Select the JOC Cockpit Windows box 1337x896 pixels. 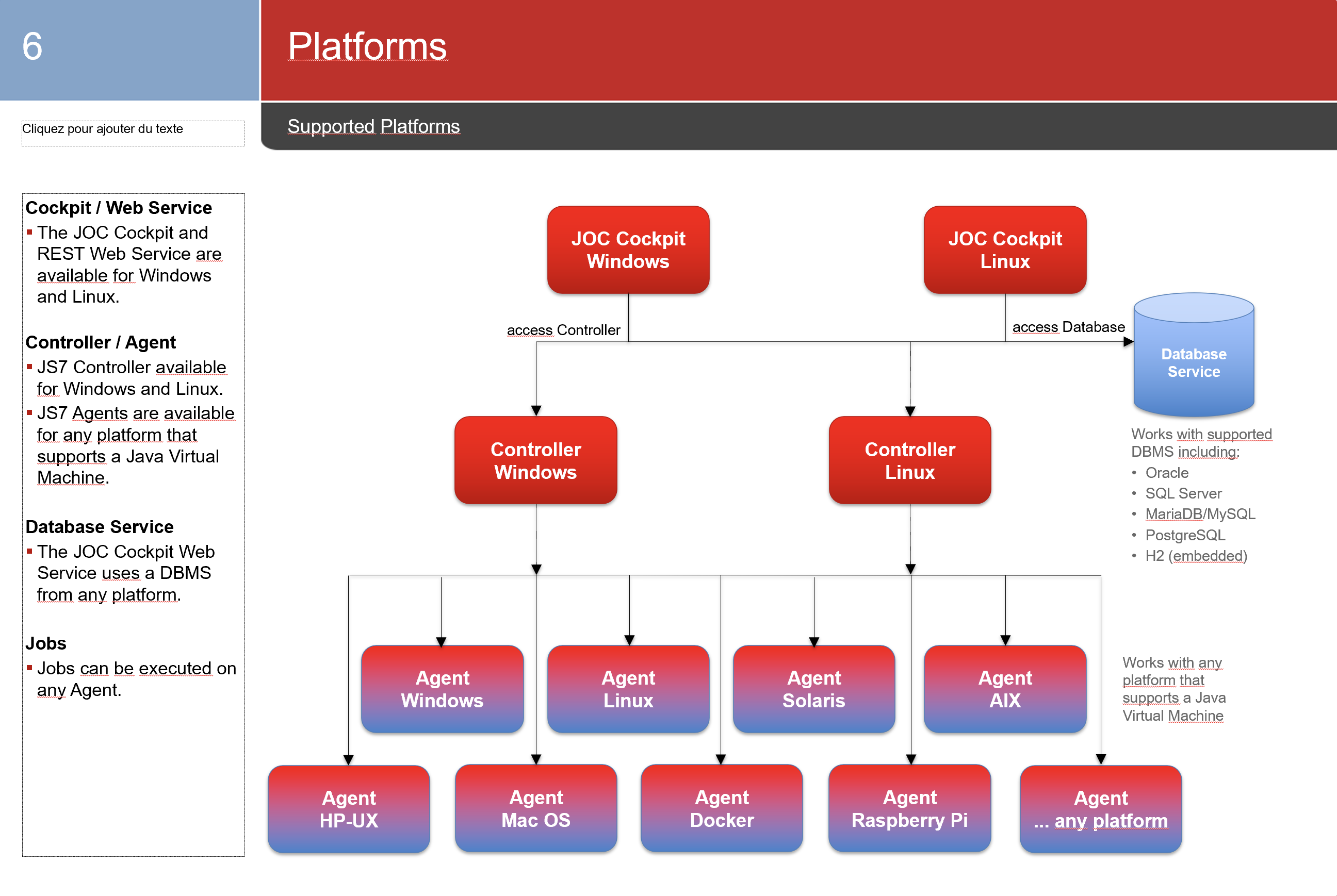point(628,250)
